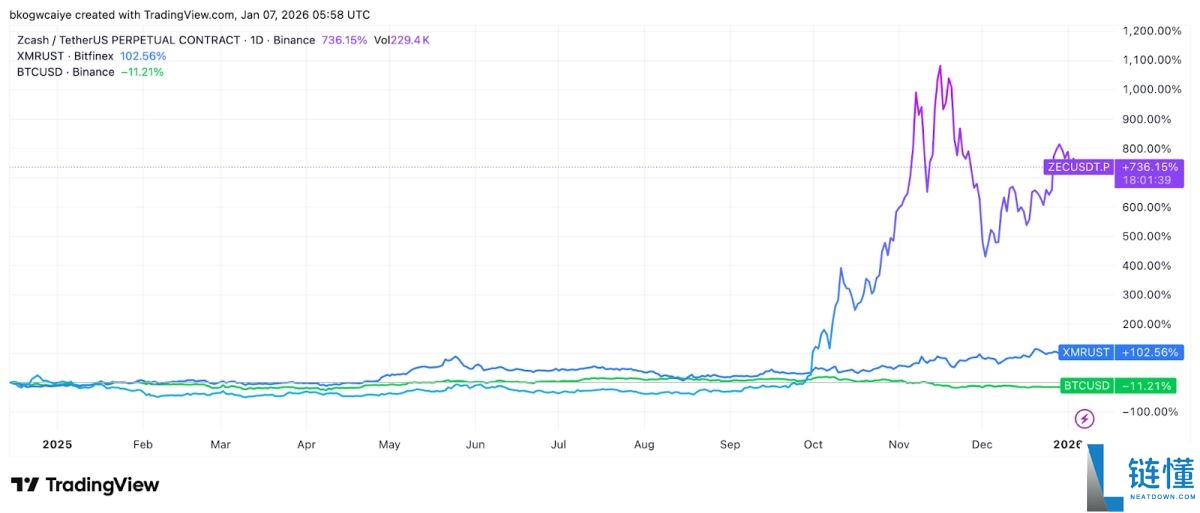Select the XMRUST Bitfinex legend line
Image resolution: width=1200 pixels, height=513 pixels.
[x=65, y=56]
